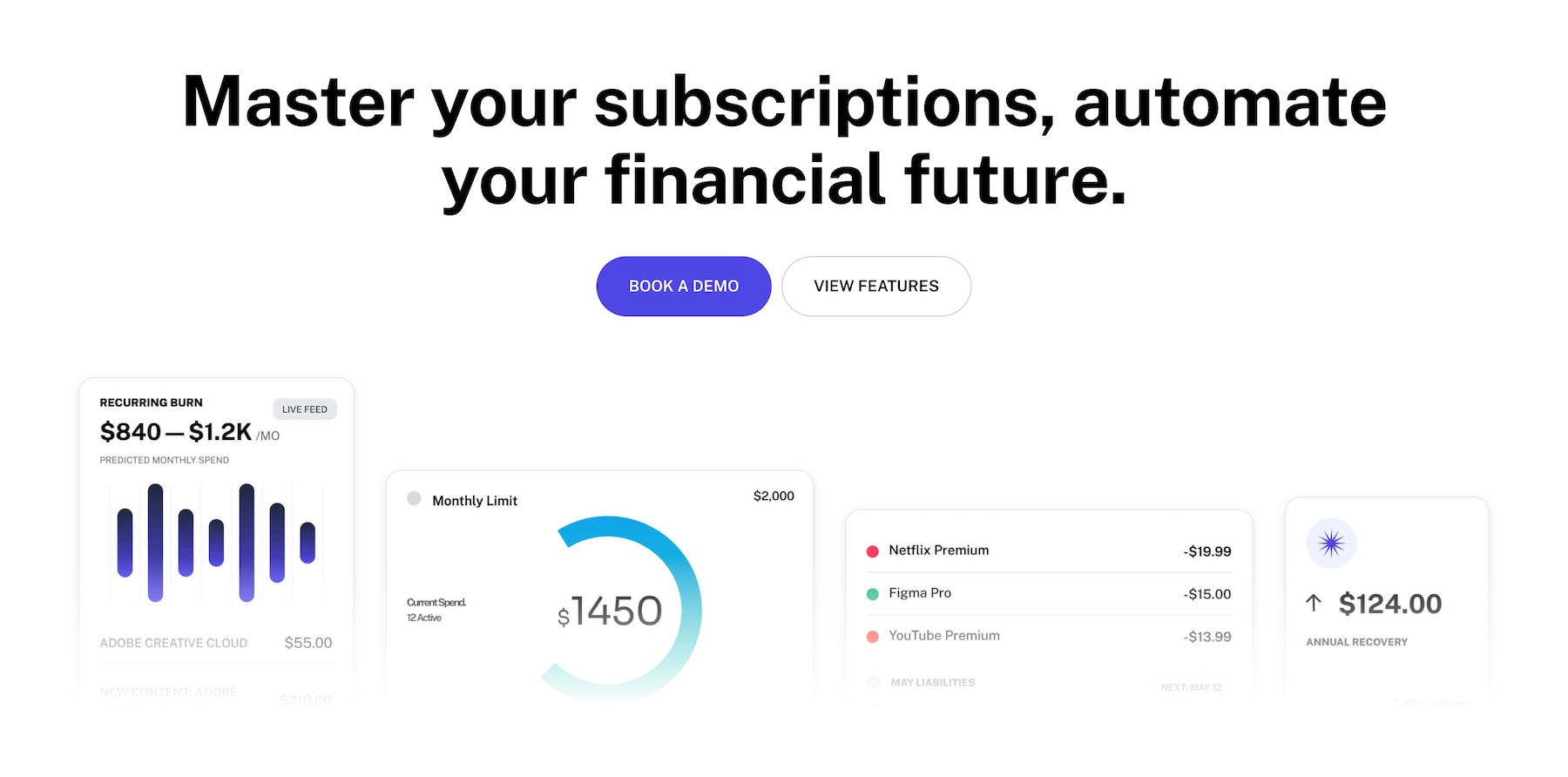
Task: Select the red dot next to Netflix Premium
Action: [x=872, y=551]
